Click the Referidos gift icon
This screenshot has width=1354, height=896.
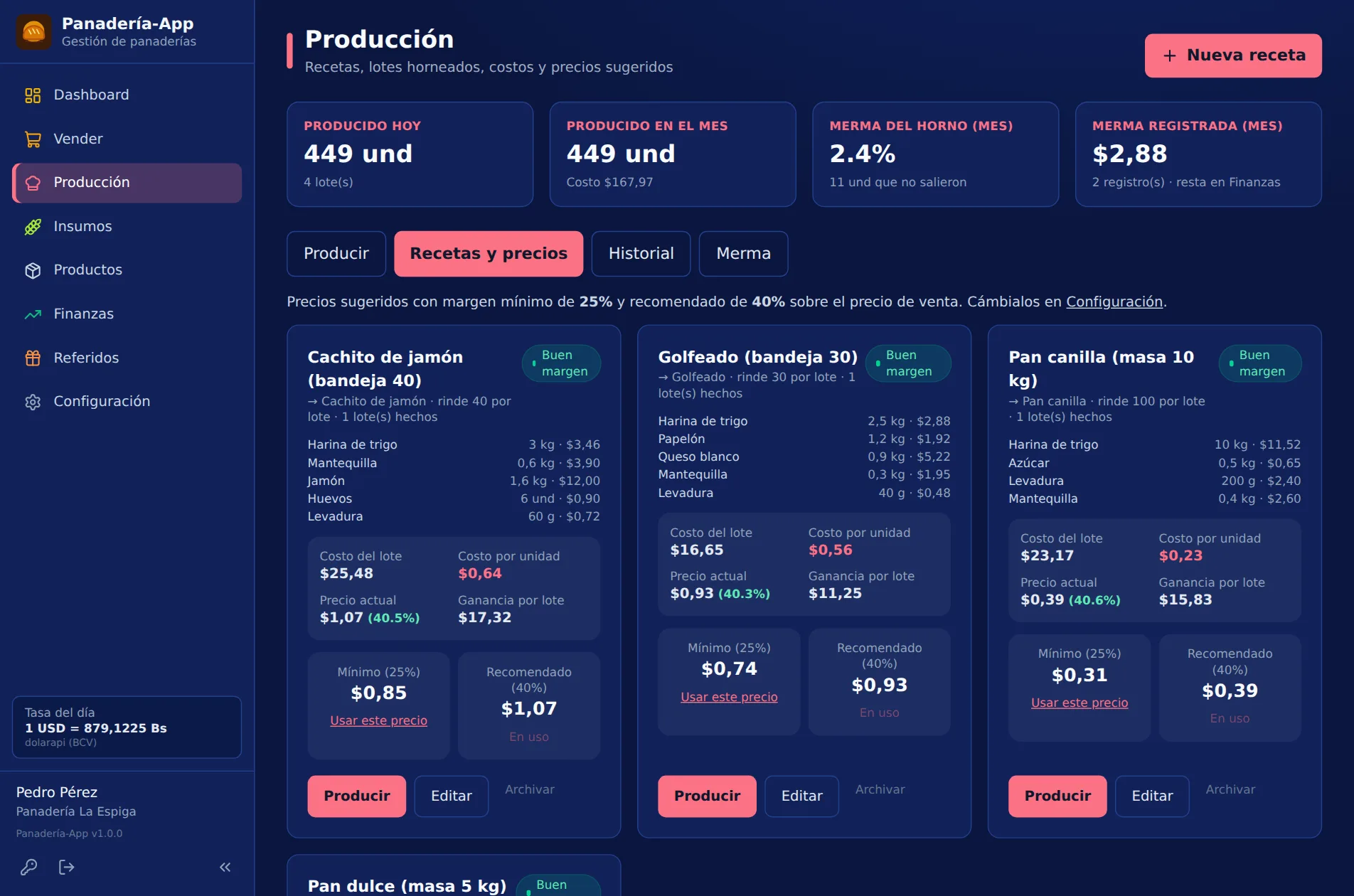(x=33, y=358)
